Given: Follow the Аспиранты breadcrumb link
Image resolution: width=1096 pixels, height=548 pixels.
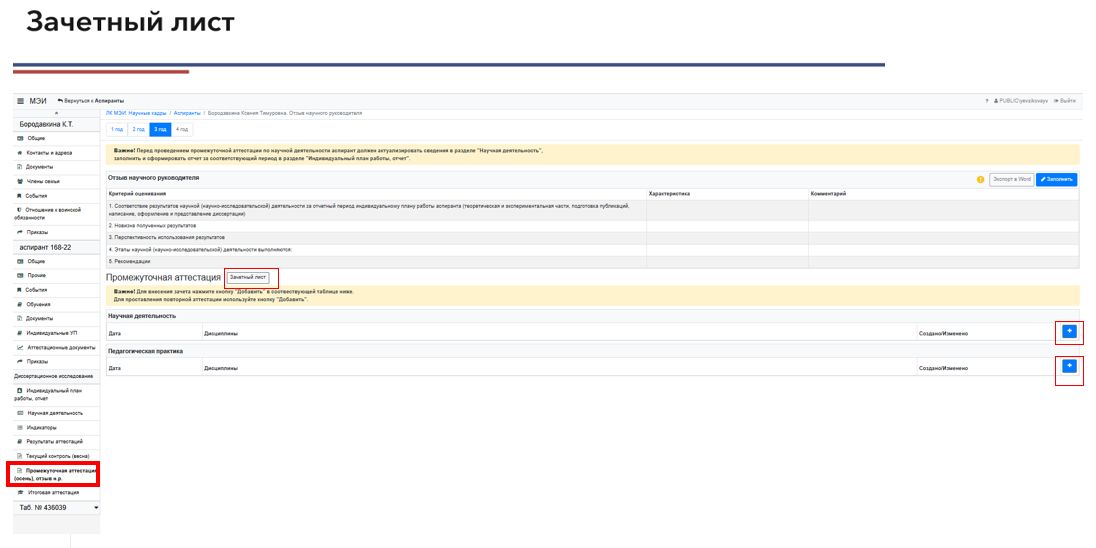Looking at the screenshot, I should [x=187, y=114].
